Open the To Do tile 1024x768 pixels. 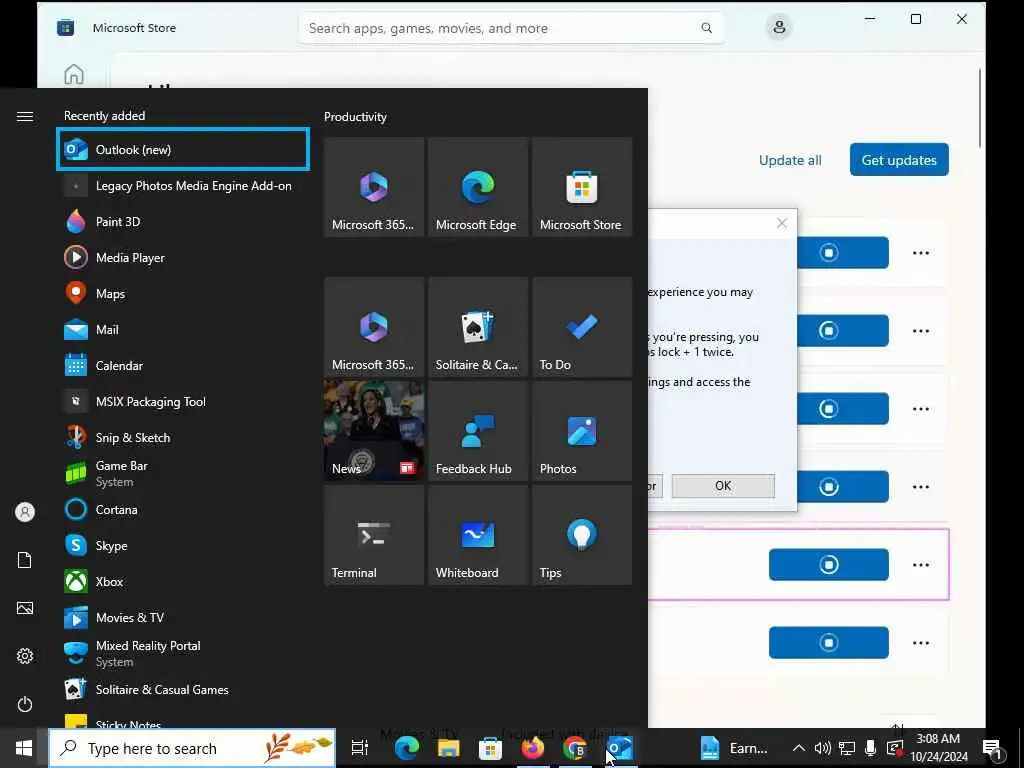[x=582, y=327]
